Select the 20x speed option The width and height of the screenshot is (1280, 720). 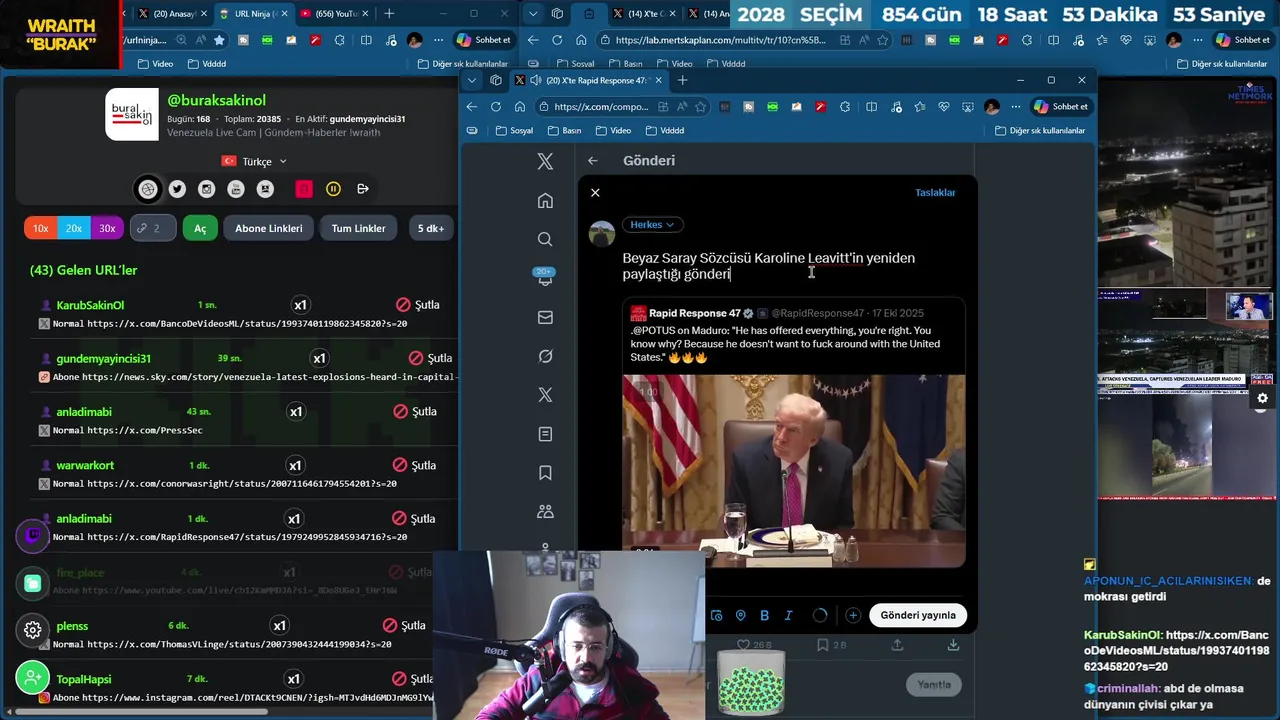click(74, 228)
